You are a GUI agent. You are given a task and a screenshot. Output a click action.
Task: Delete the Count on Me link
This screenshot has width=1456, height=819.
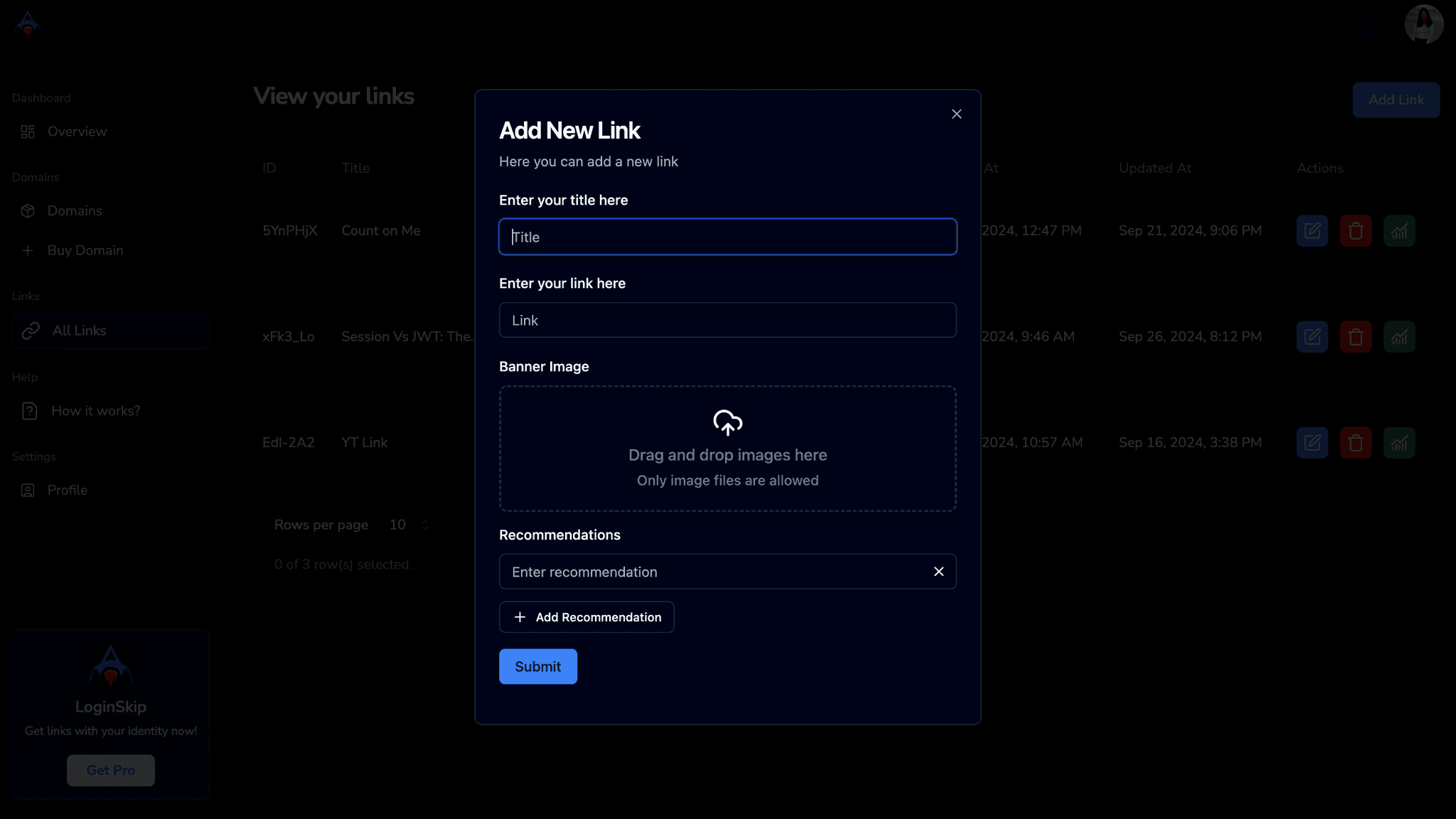pyautogui.click(x=1355, y=231)
